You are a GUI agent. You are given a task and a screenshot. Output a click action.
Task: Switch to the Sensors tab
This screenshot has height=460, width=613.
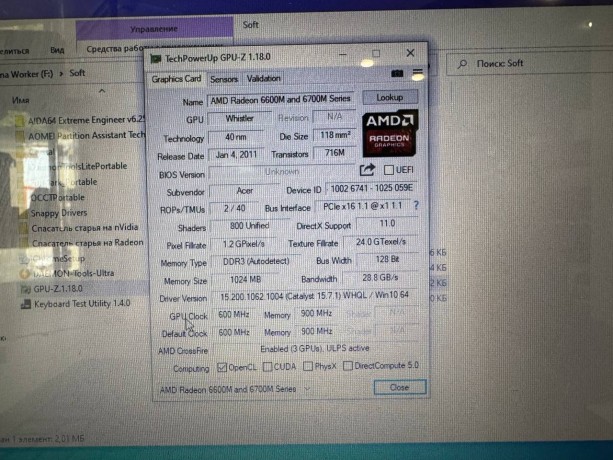point(224,79)
